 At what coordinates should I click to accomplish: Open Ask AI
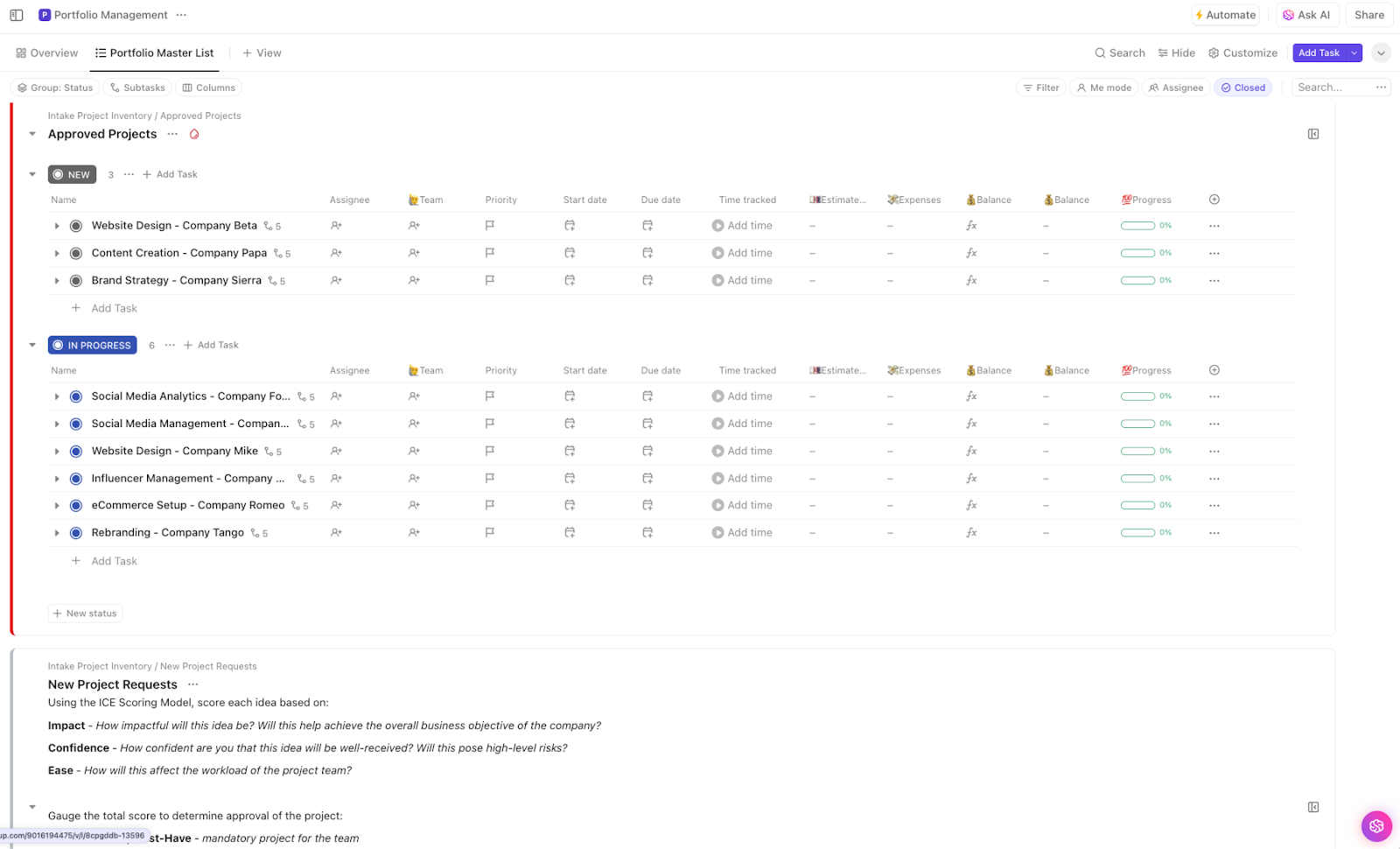pyautogui.click(x=1306, y=15)
